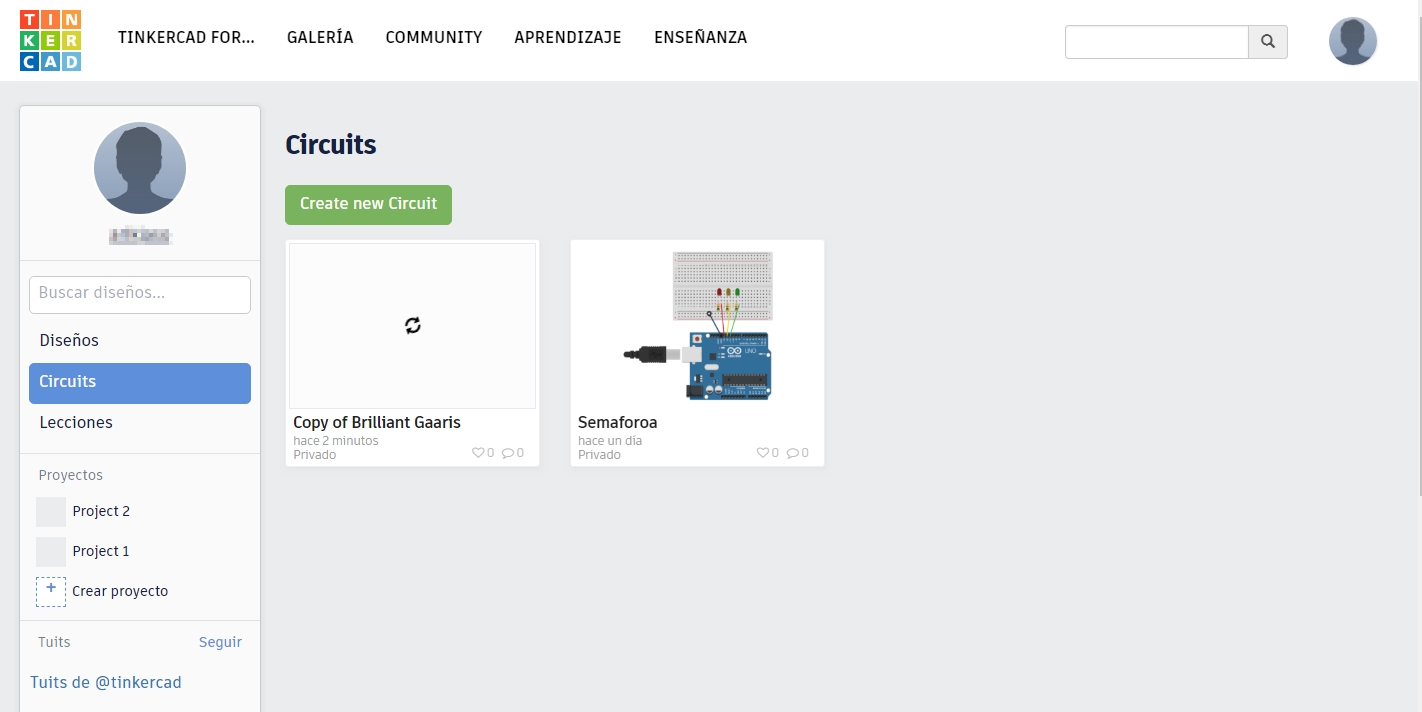Click the large profile picture in the sidebar

pos(140,168)
